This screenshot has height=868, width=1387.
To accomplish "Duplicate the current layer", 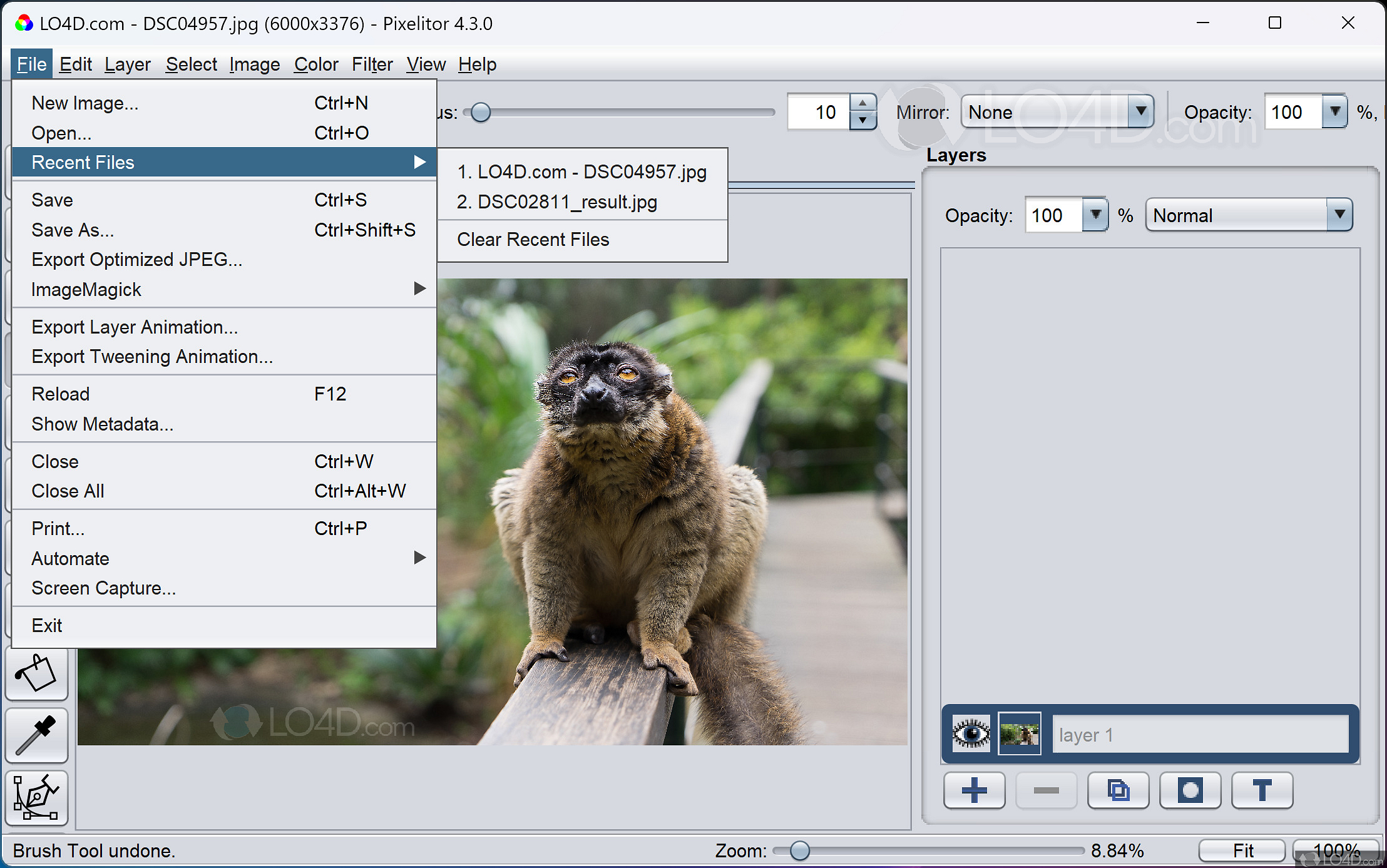I will pyautogui.click(x=1118, y=790).
